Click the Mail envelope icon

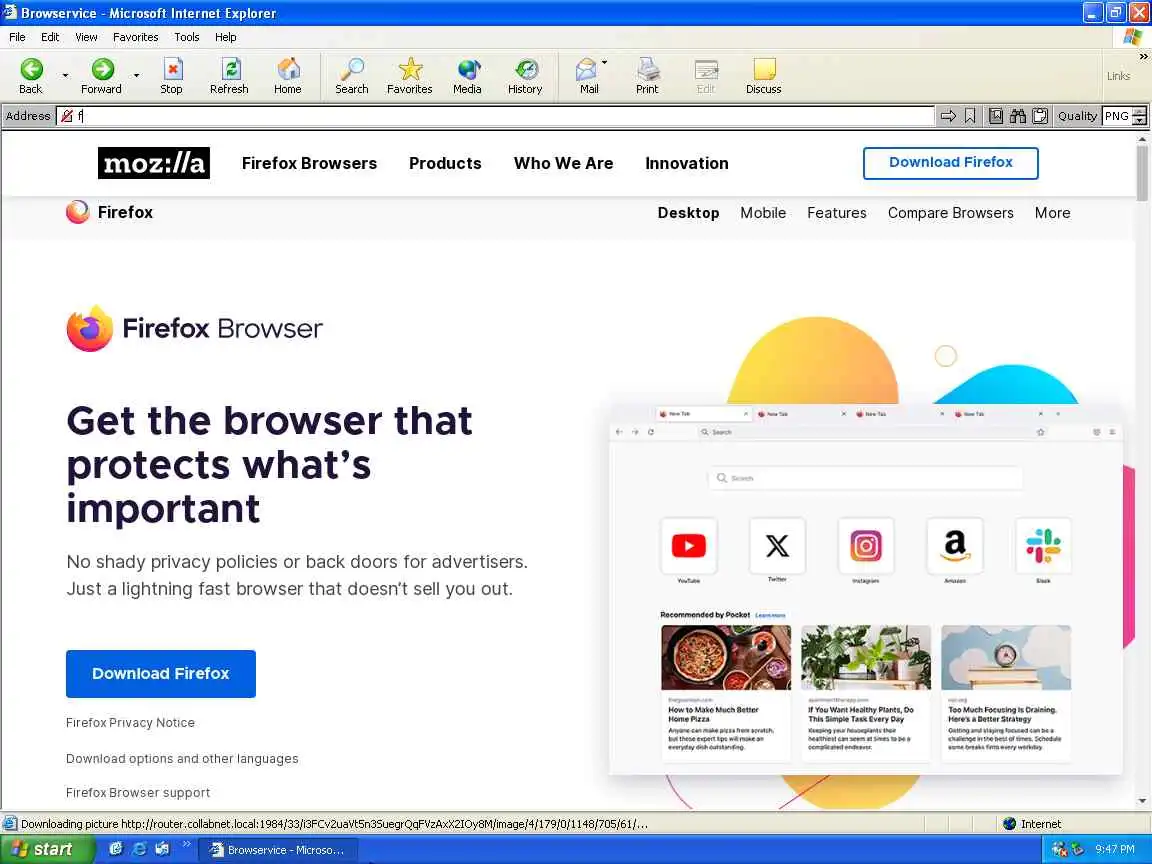pyautogui.click(x=586, y=70)
